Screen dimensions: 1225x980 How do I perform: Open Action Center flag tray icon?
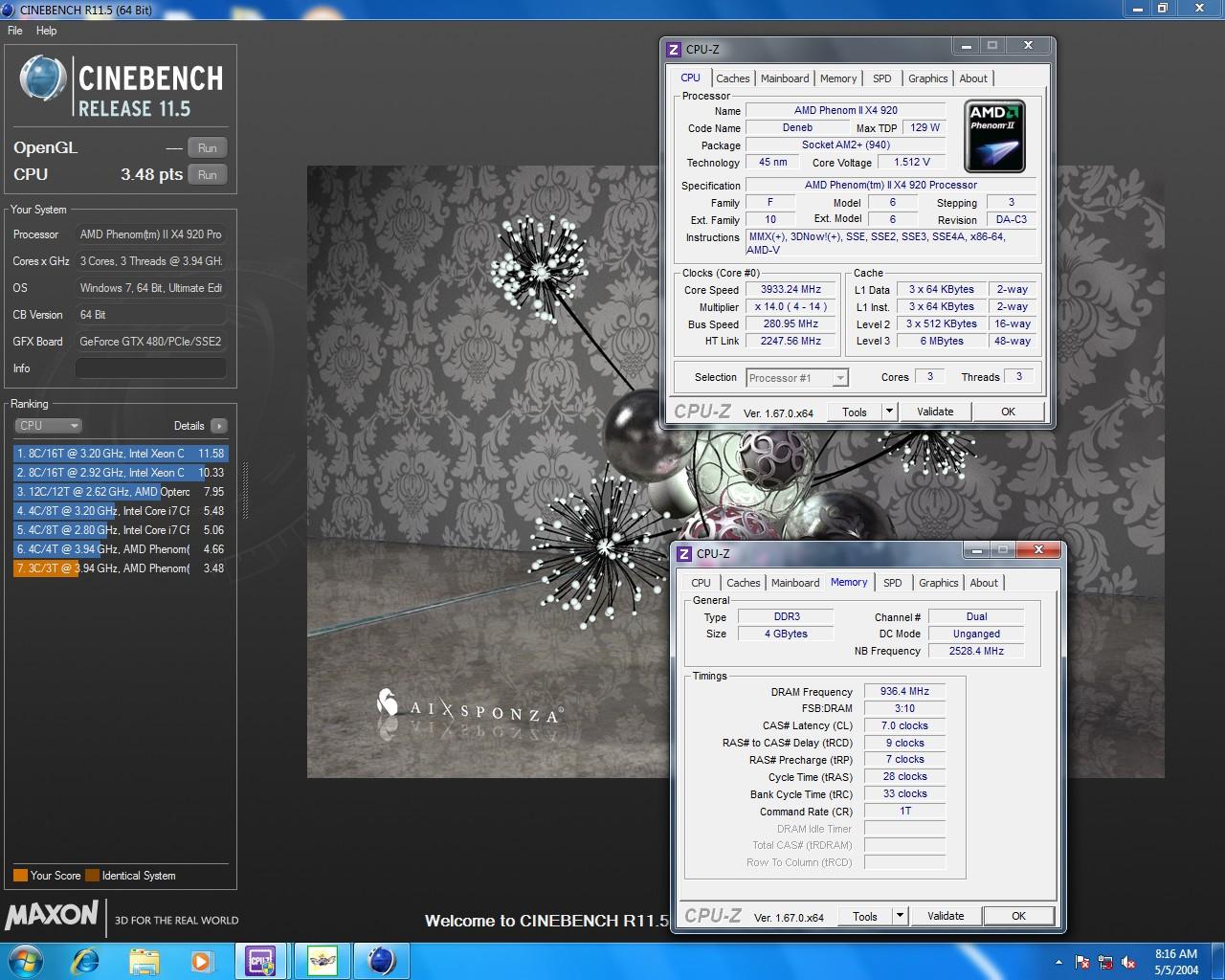pos(1082,962)
